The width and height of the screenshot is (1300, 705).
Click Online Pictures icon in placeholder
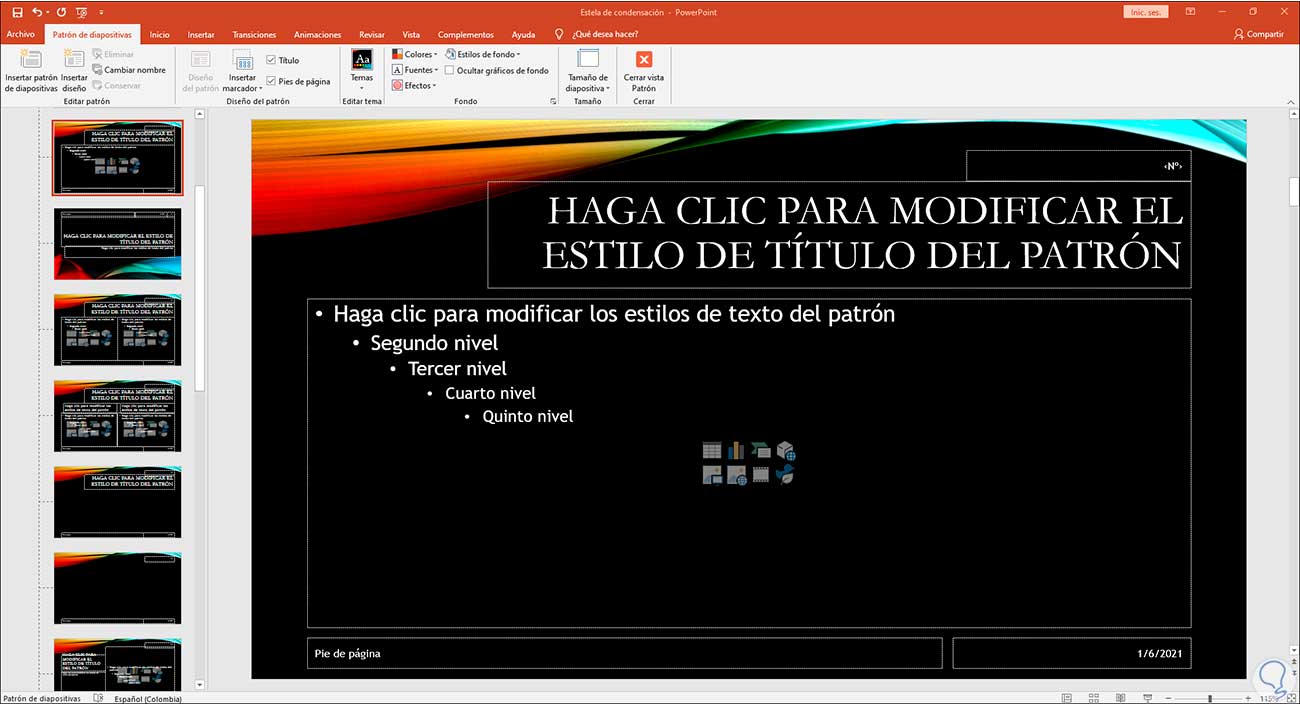[737, 475]
